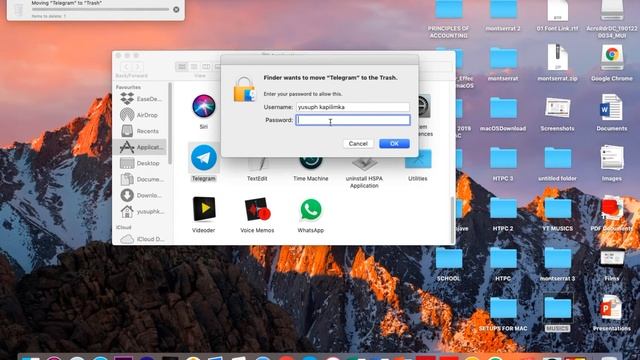This screenshot has height=360, width=640.
Task: Select the Time Machine app label
Action: (x=310, y=179)
